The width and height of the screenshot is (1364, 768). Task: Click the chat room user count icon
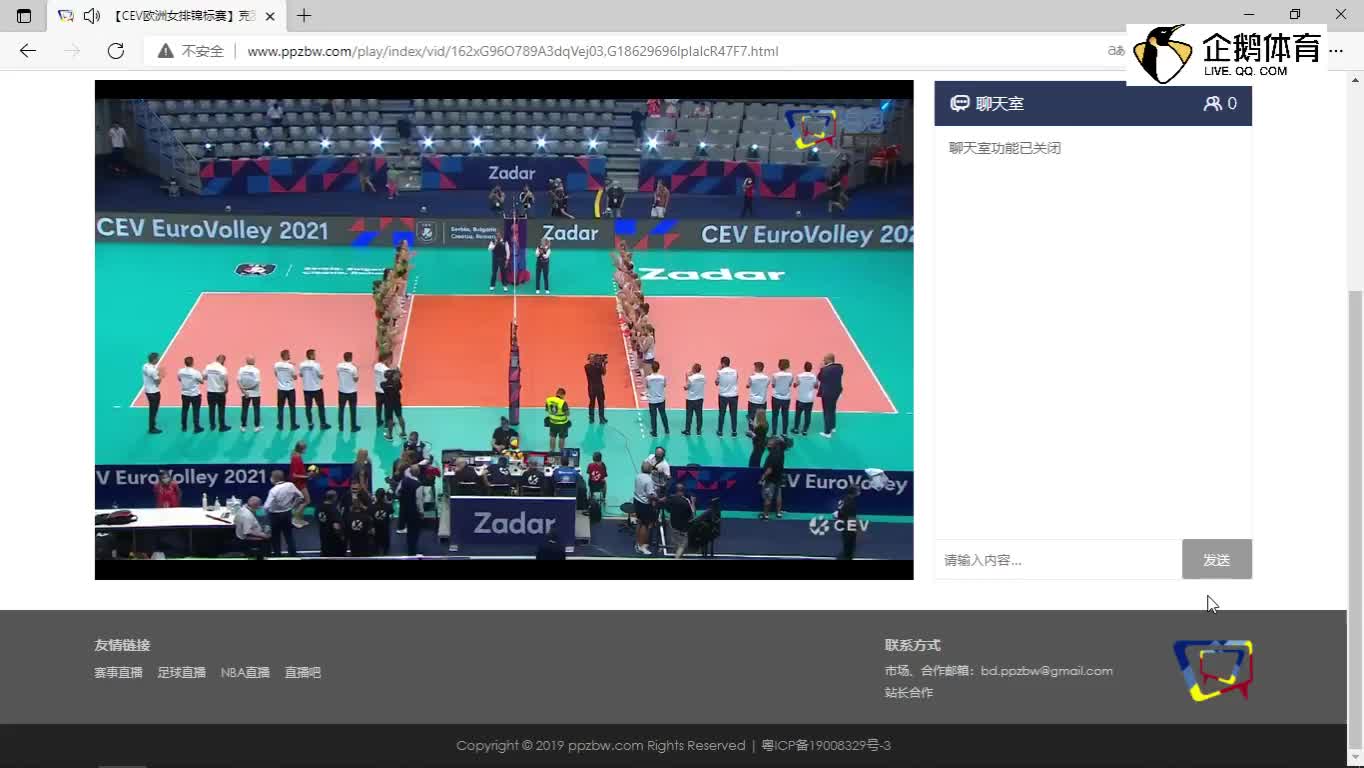(x=1212, y=104)
